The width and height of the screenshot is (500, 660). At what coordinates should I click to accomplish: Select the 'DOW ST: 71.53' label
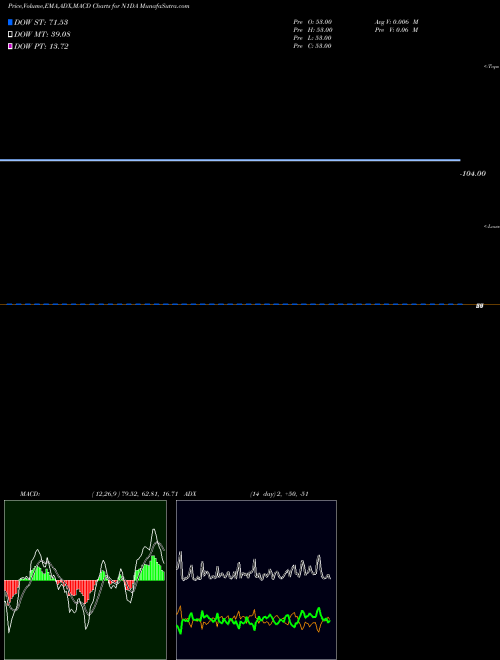(x=41, y=22)
